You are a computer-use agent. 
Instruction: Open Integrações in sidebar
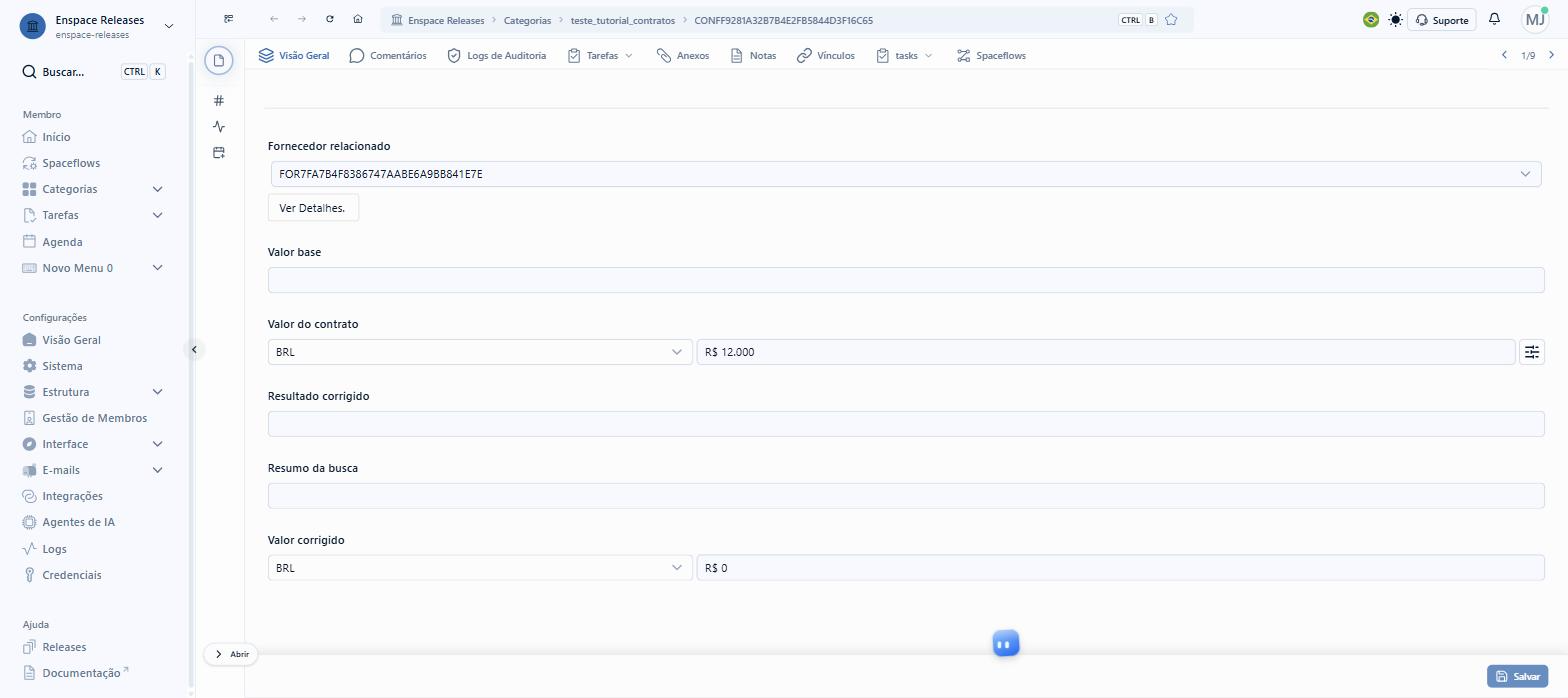click(x=72, y=496)
